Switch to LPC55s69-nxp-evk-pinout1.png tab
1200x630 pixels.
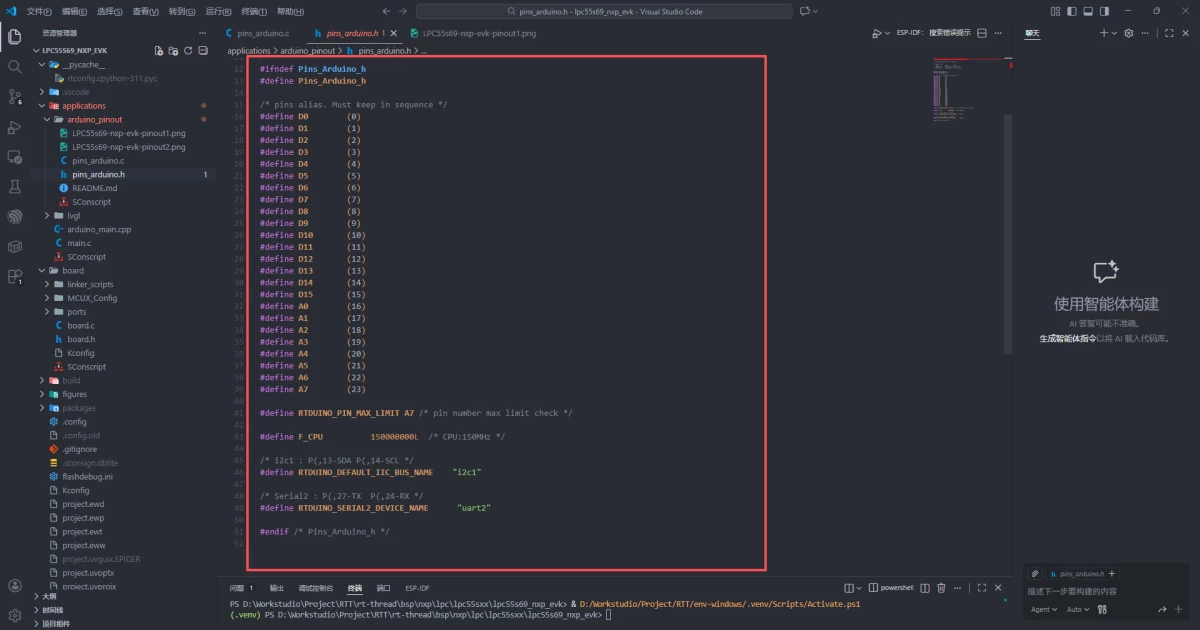[473, 33]
